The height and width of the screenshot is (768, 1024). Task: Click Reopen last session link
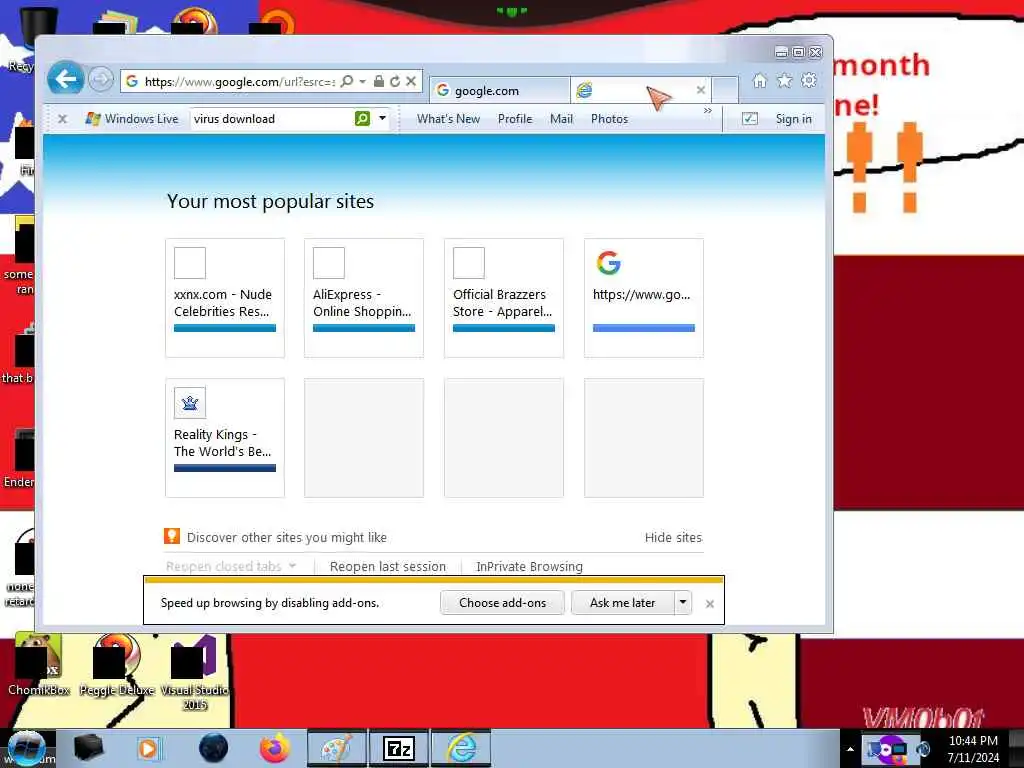click(x=388, y=566)
